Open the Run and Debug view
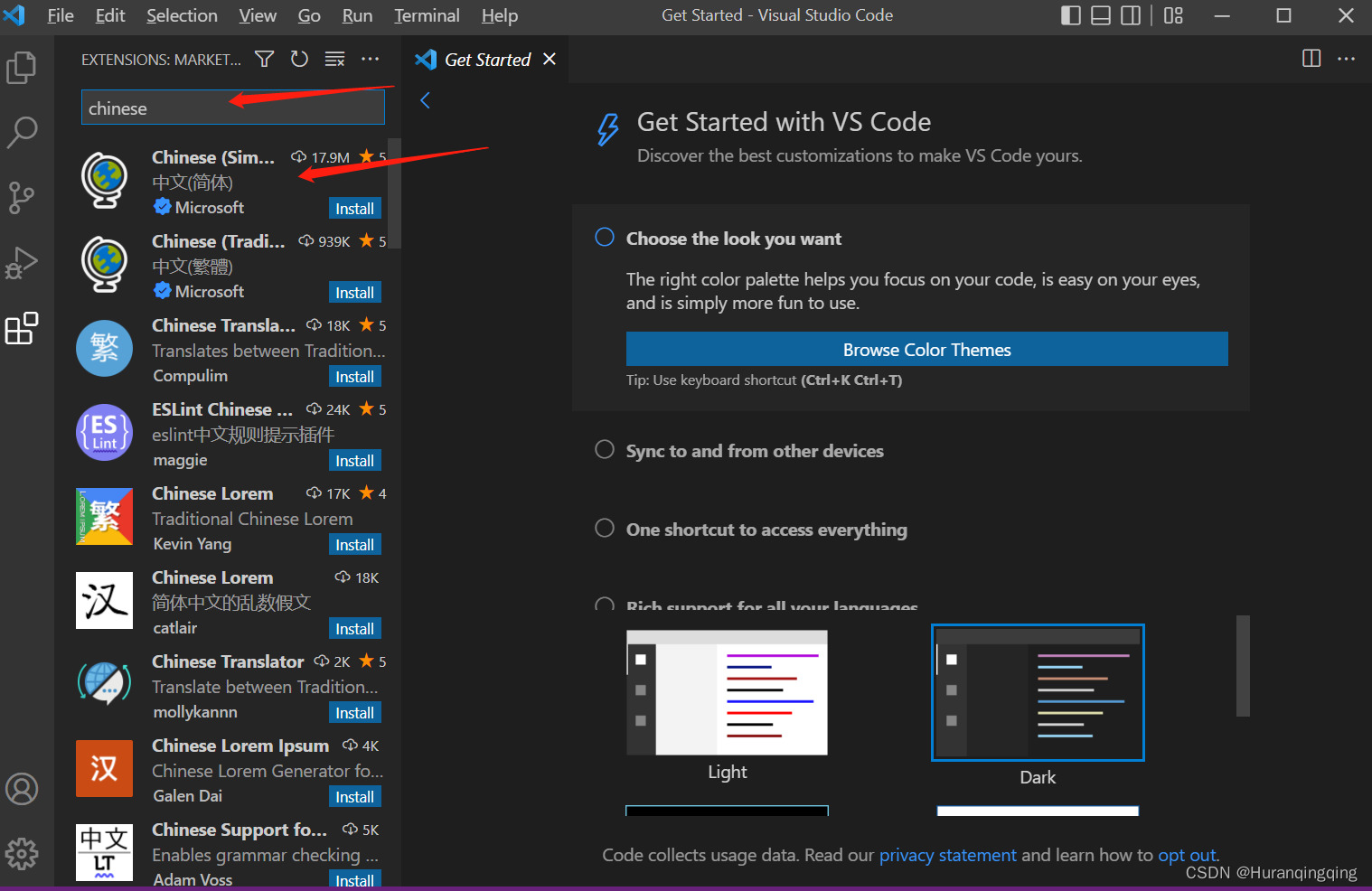Viewport: 1372px width, 891px height. tap(22, 263)
